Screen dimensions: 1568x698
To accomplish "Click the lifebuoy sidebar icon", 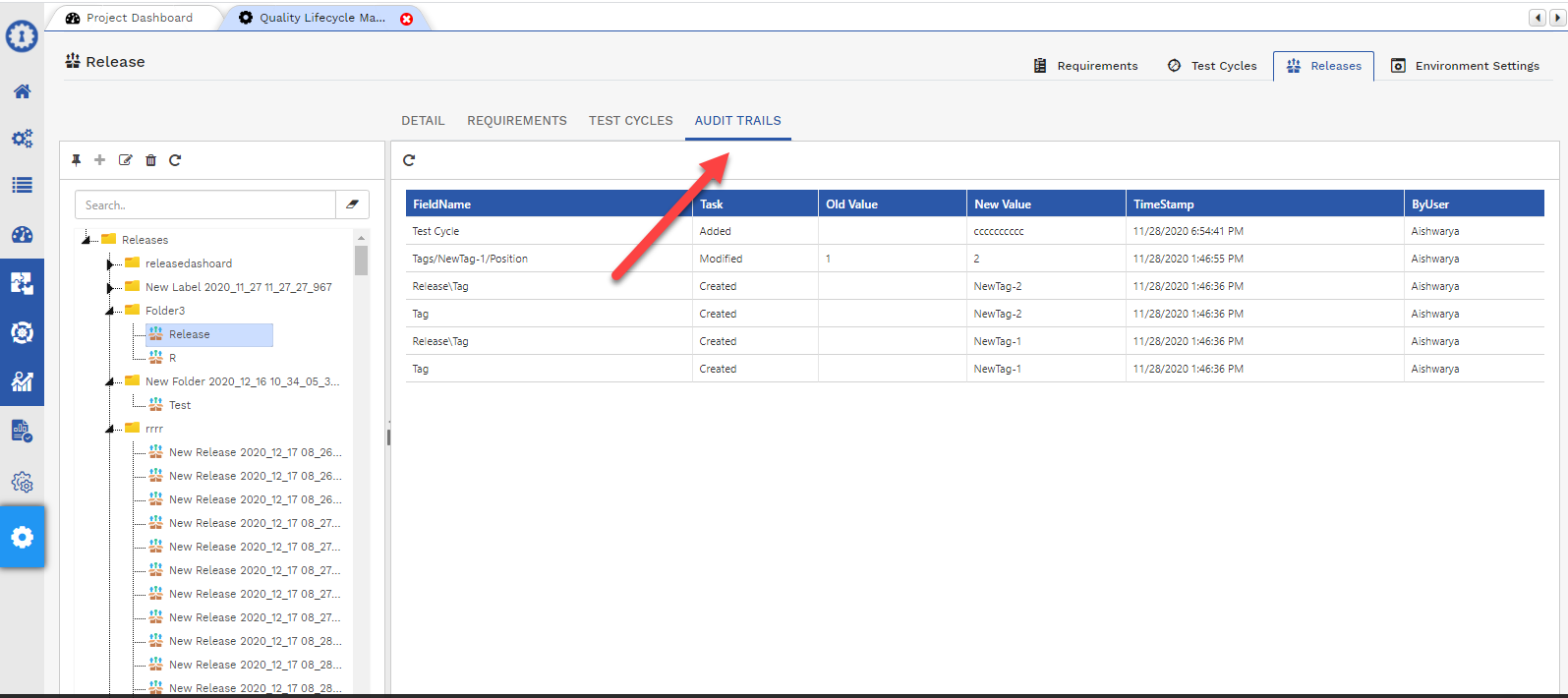I will coord(22,332).
